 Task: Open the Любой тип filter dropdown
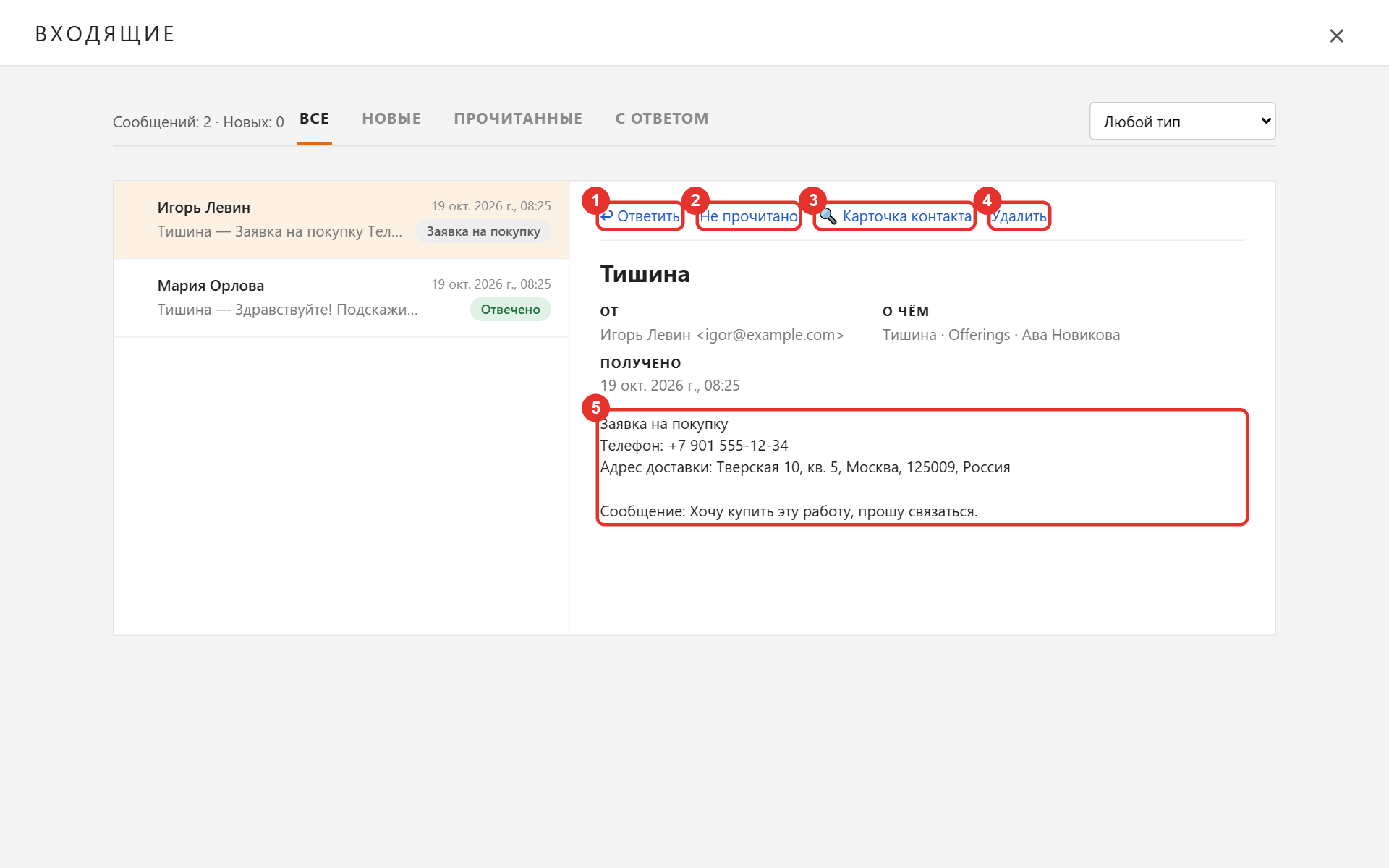[x=1182, y=122]
